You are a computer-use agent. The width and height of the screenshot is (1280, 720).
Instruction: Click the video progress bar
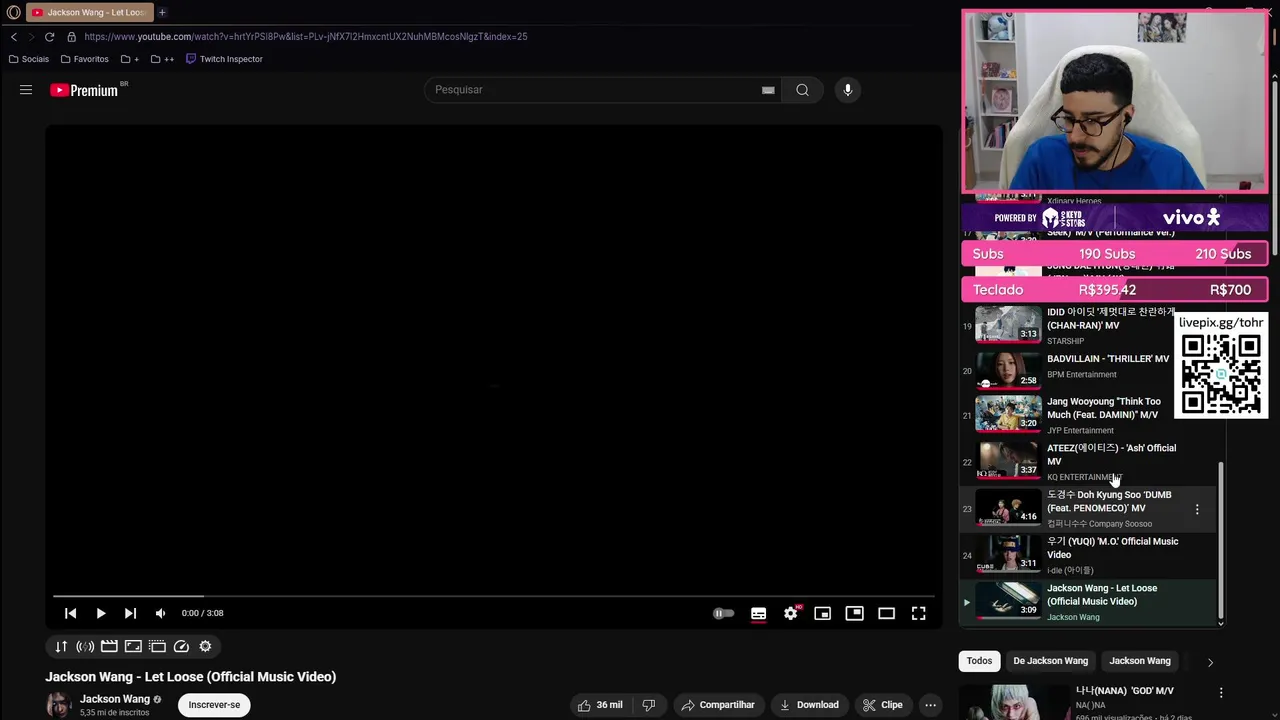(494, 596)
